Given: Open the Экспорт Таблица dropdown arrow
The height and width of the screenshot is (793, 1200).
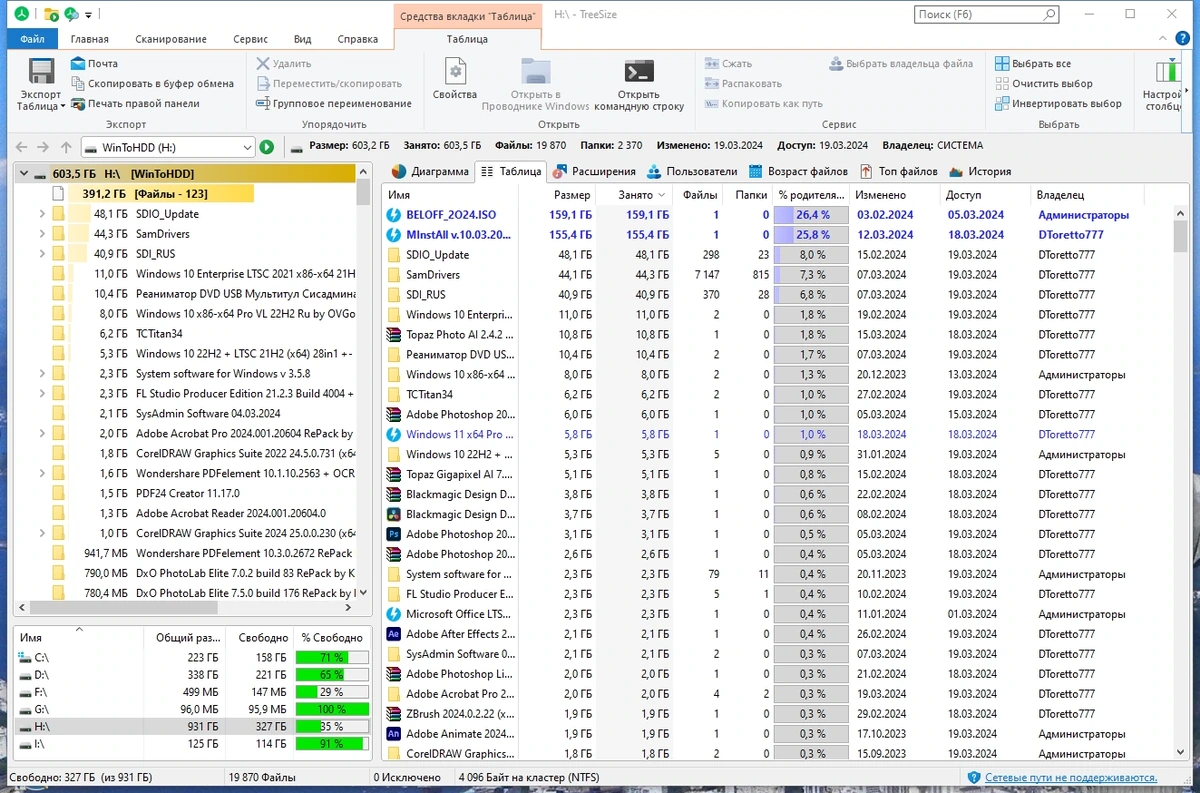Looking at the screenshot, I should (x=62, y=106).
